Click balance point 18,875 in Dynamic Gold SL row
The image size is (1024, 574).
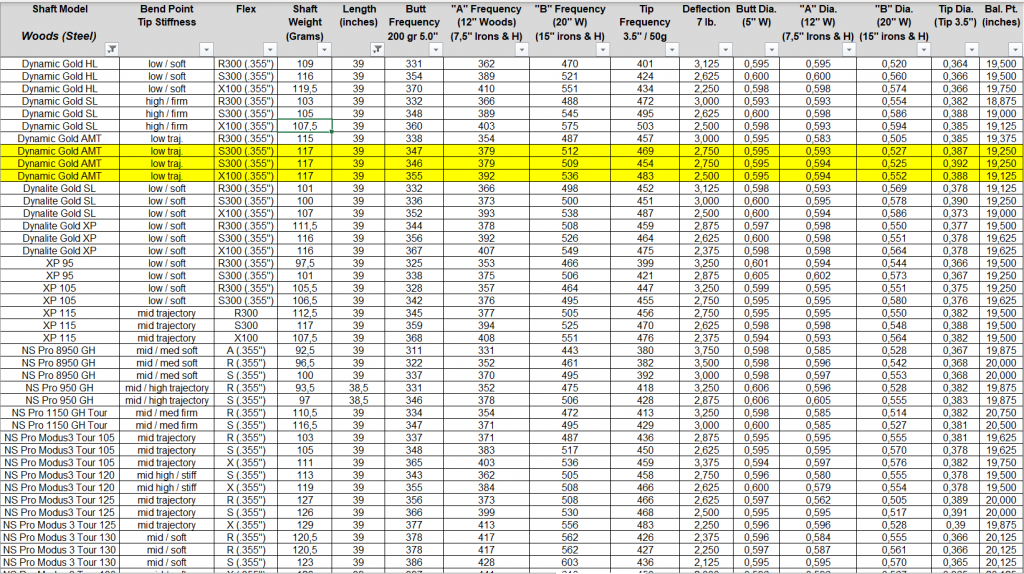tap(1001, 101)
